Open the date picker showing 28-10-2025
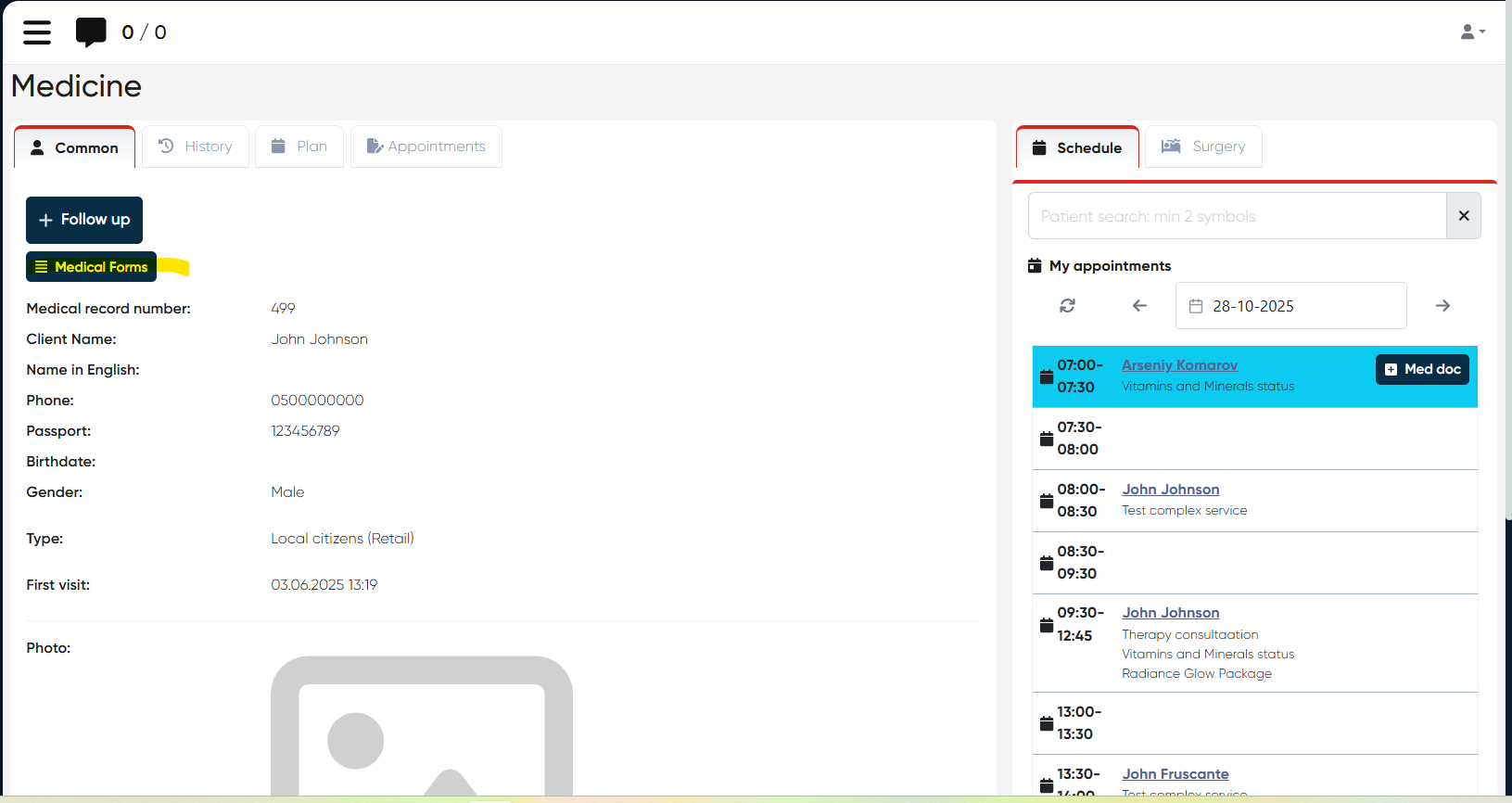 tap(1290, 306)
